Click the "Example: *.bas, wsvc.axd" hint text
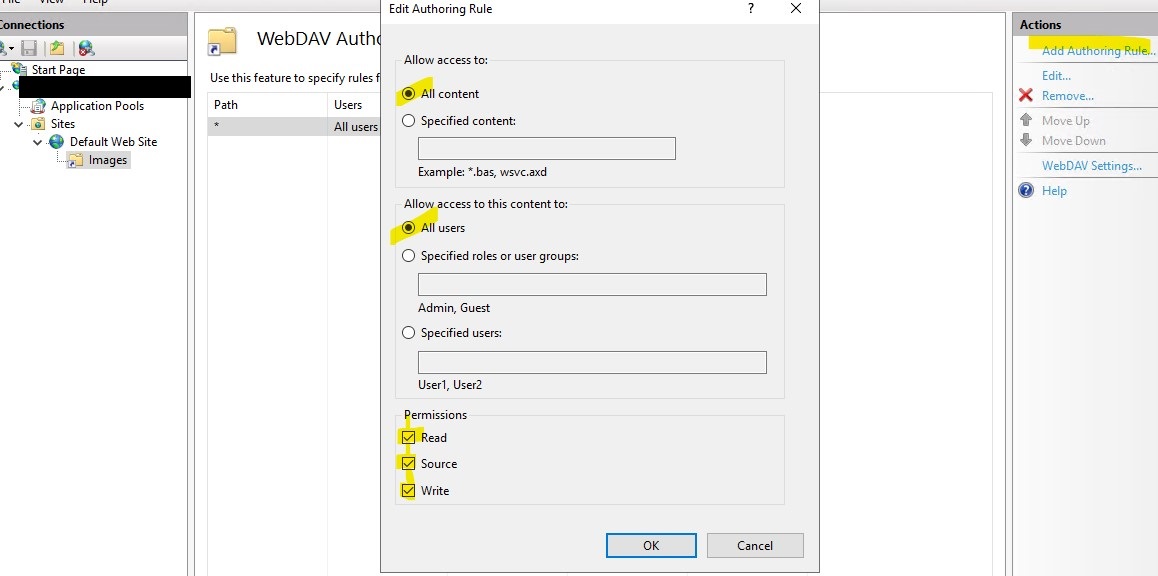The width and height of the screenshot is (1158, 576). (482, 172)
